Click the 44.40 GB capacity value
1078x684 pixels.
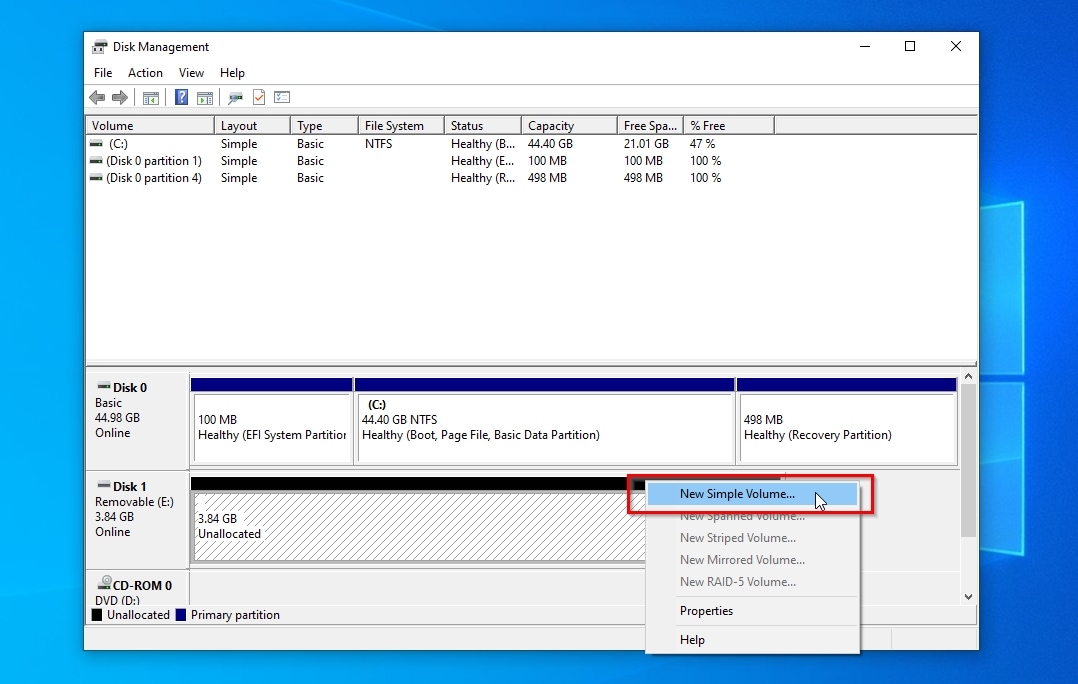pos(550,144)
